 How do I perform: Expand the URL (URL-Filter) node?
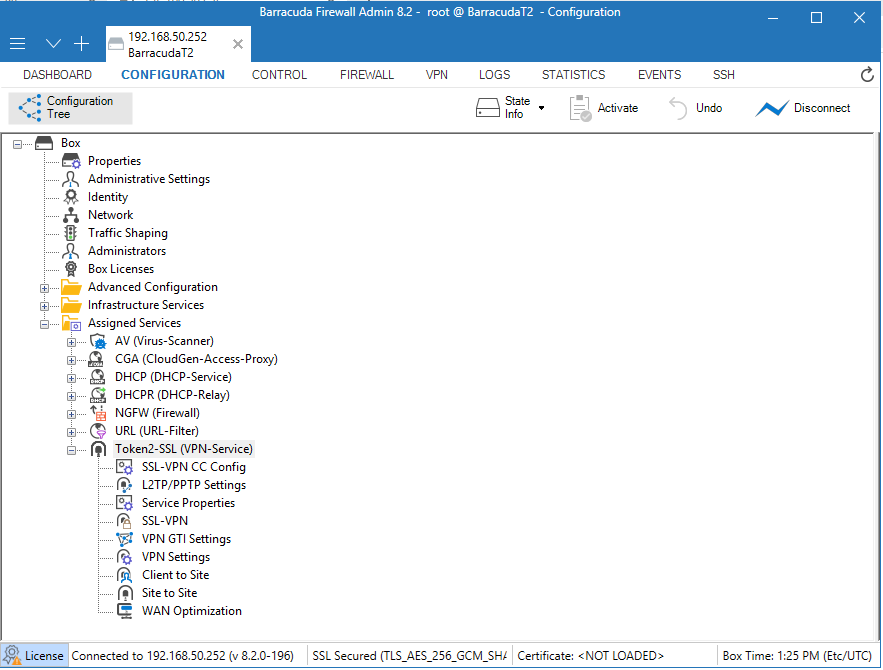(x=72, y=432)
